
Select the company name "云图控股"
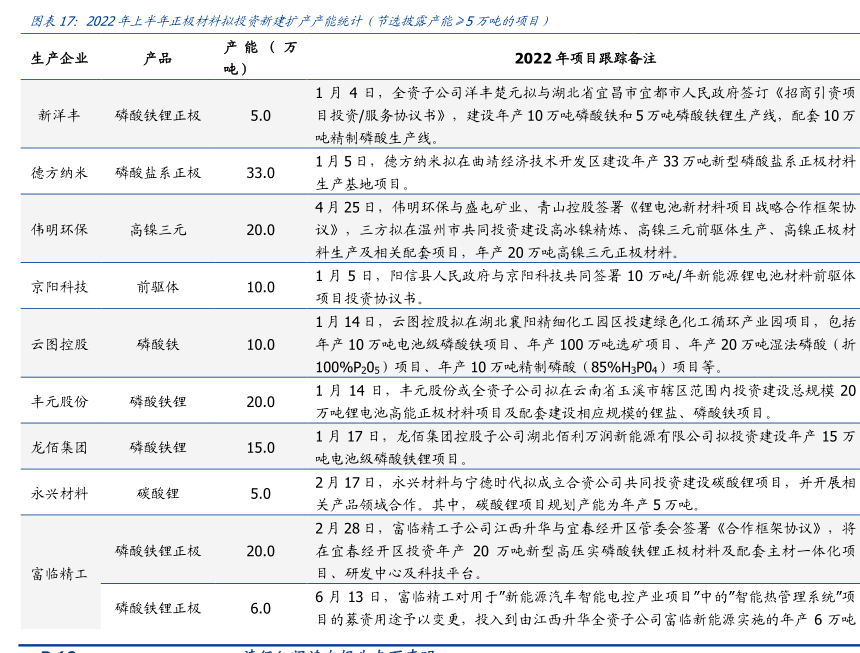coord(59,344)
